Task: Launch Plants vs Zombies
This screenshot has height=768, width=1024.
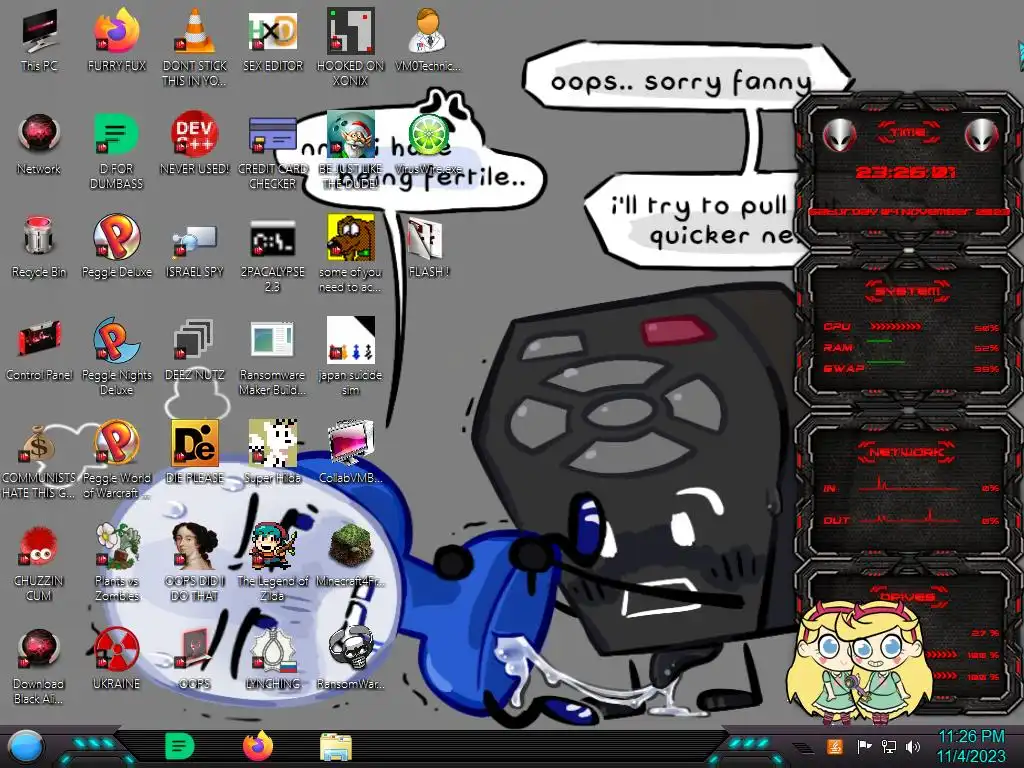Action: (x=116, y=563)
